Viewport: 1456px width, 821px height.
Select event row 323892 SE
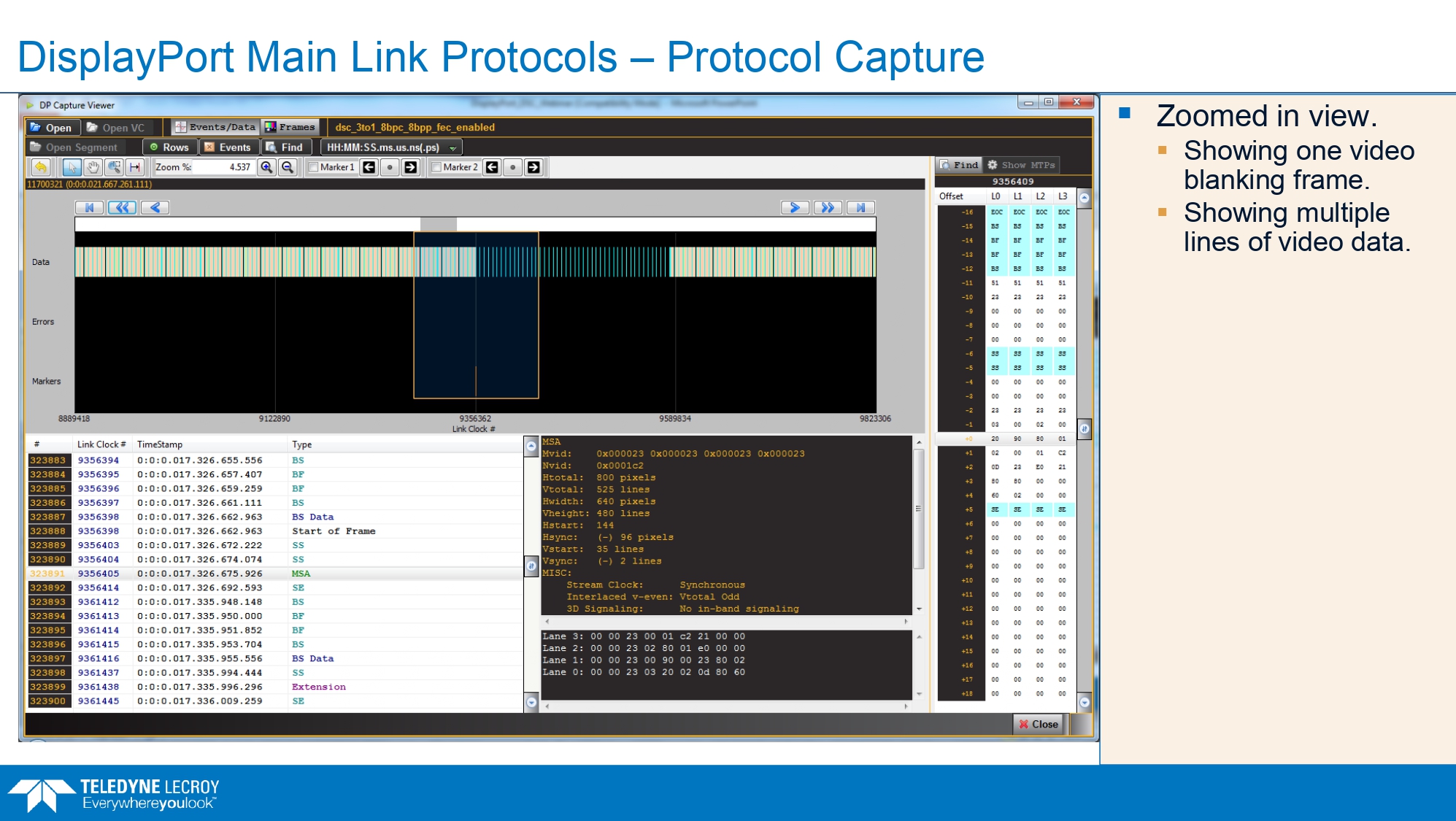pyautogui.click(x=274, y=587)
